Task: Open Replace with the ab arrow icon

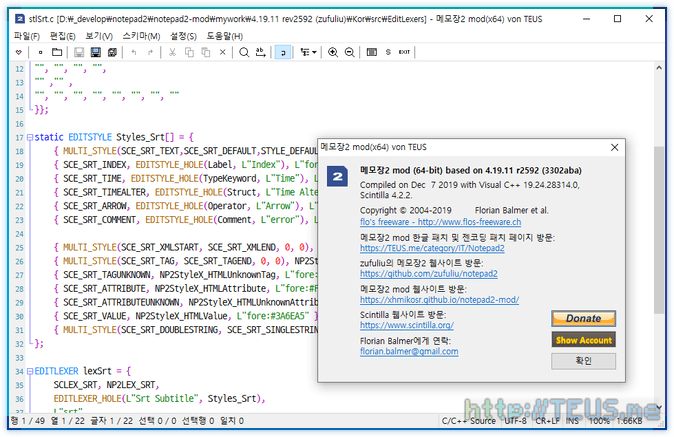Action: pos(260,52)
